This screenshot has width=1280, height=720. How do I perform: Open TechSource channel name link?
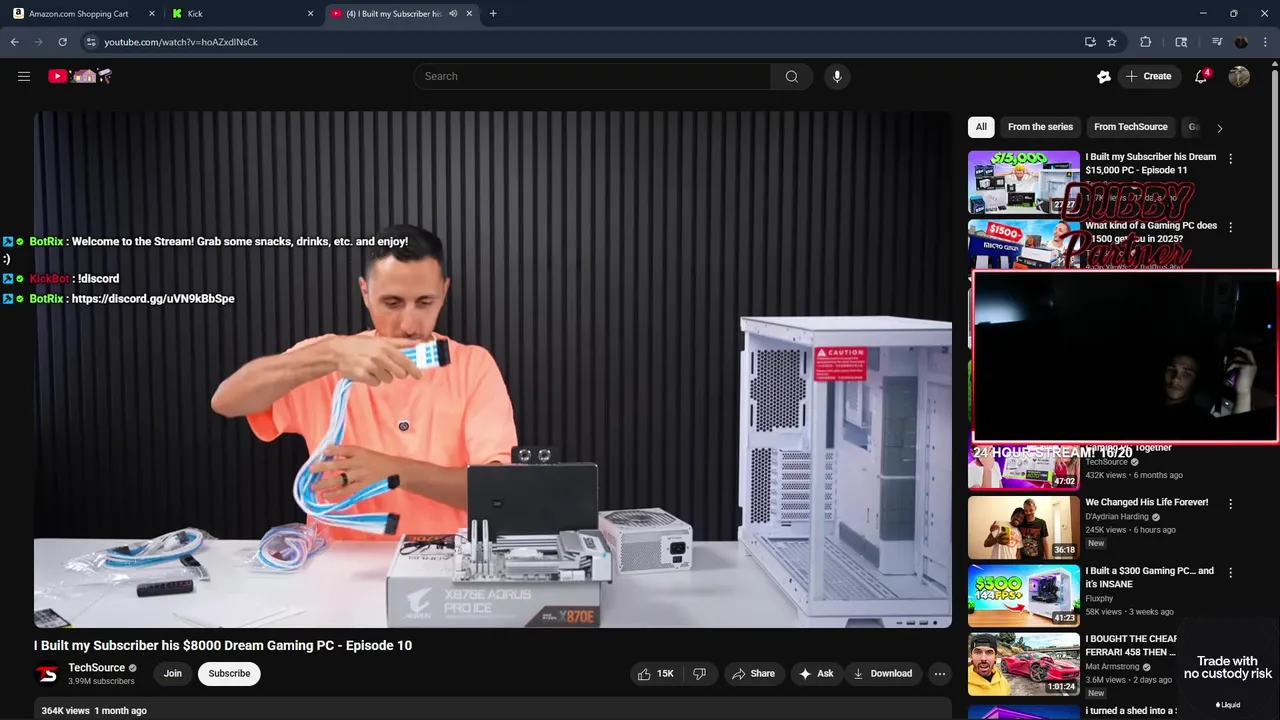(x=96, y=668)
